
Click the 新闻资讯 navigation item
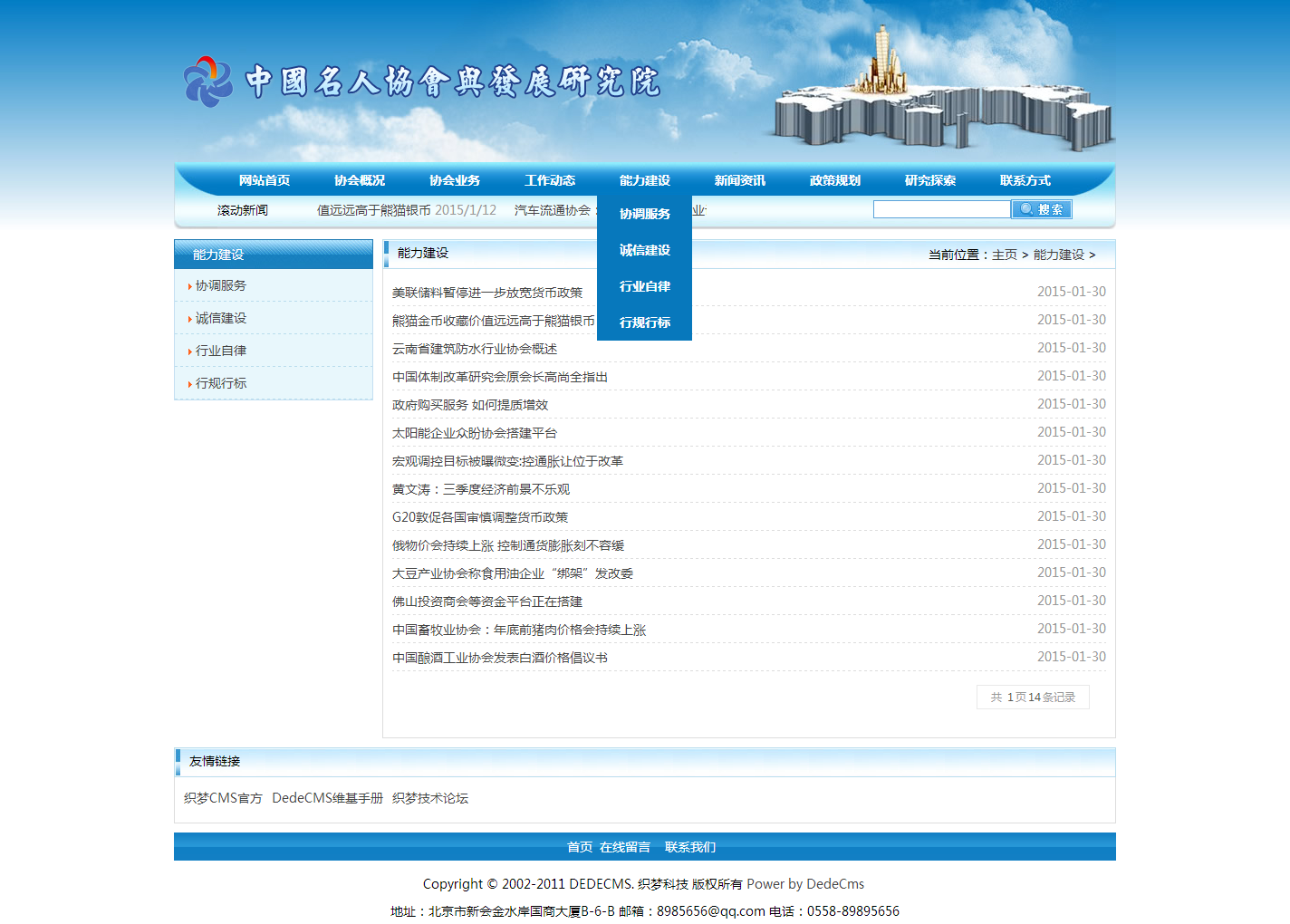tap(739, 180)
